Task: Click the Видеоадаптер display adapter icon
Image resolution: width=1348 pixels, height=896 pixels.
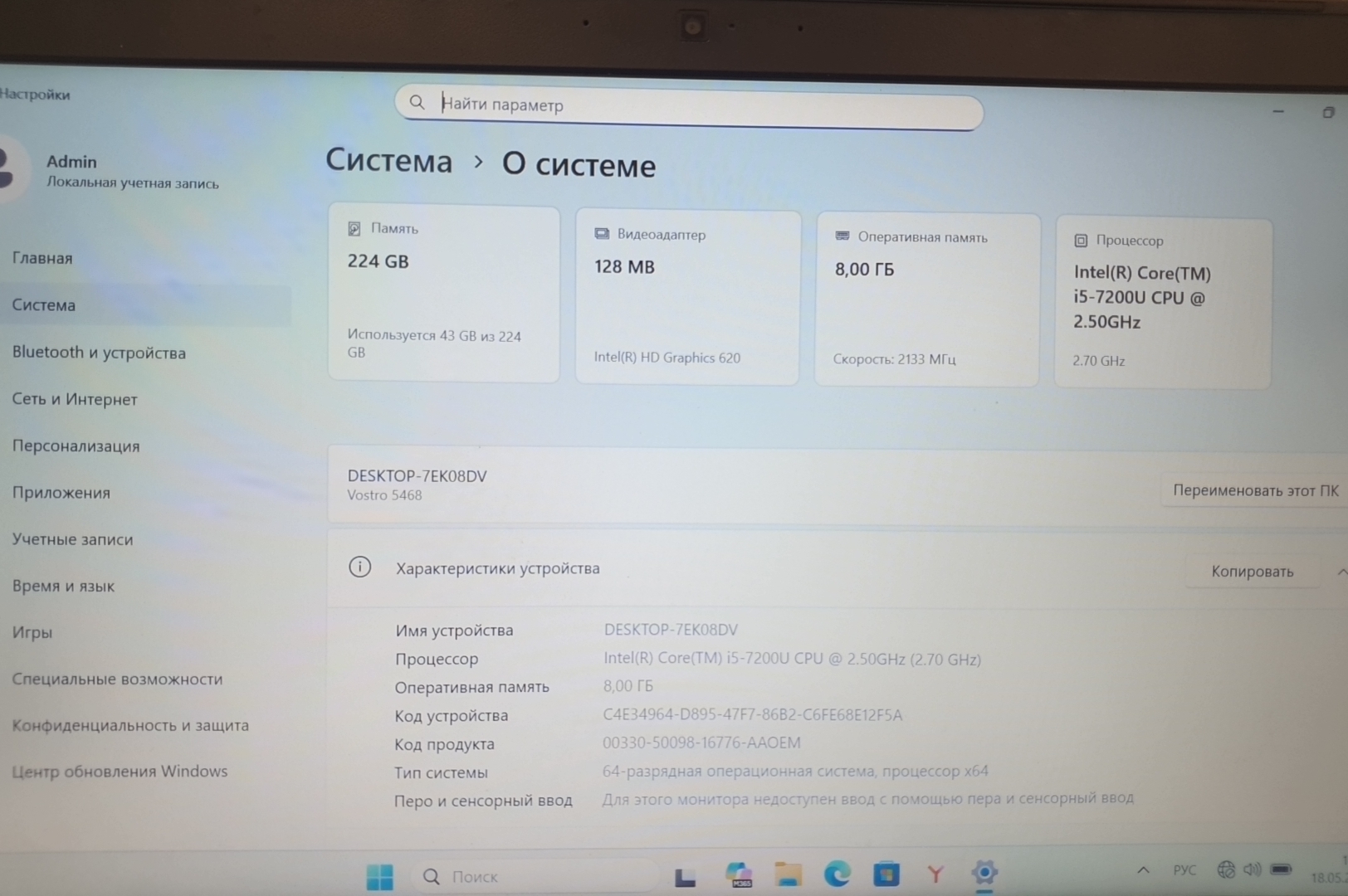Action: [x=602, y=234]
